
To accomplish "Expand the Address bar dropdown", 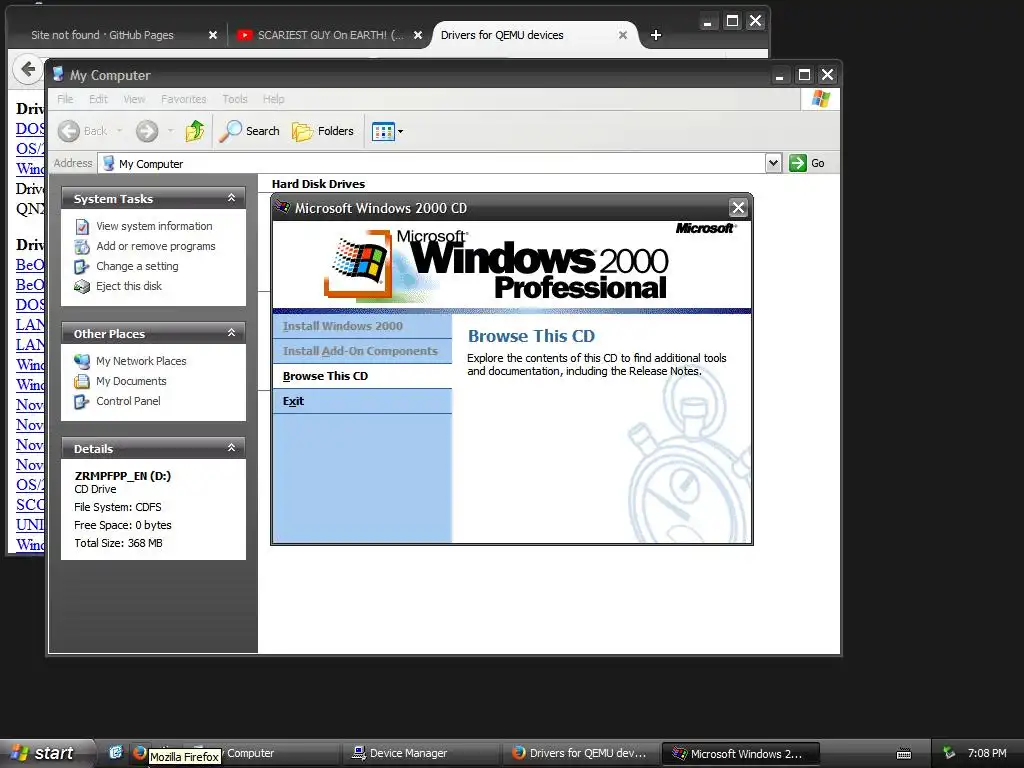I will (x=773, y=163).
